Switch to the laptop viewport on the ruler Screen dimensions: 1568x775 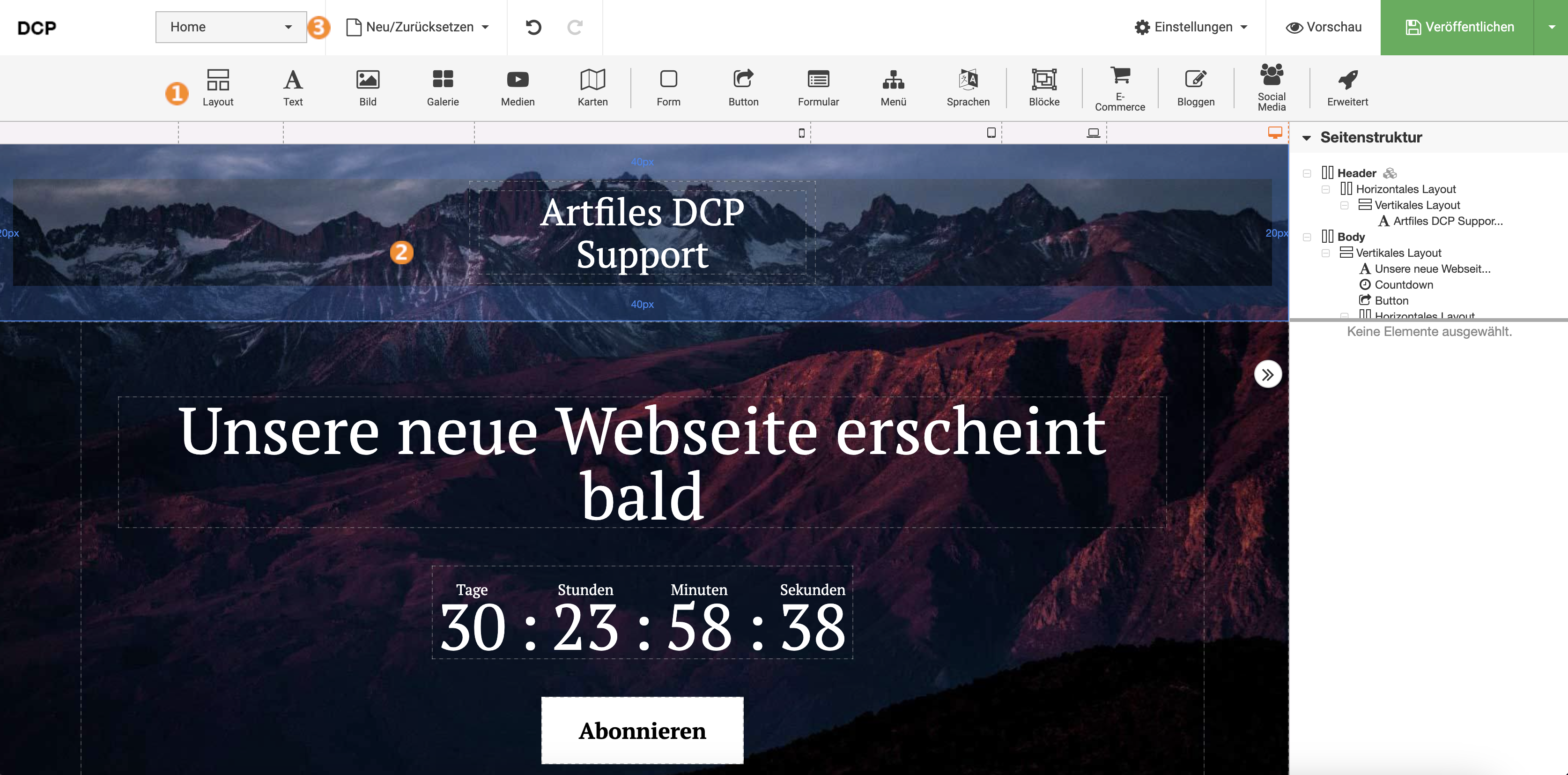[1093, 133]
